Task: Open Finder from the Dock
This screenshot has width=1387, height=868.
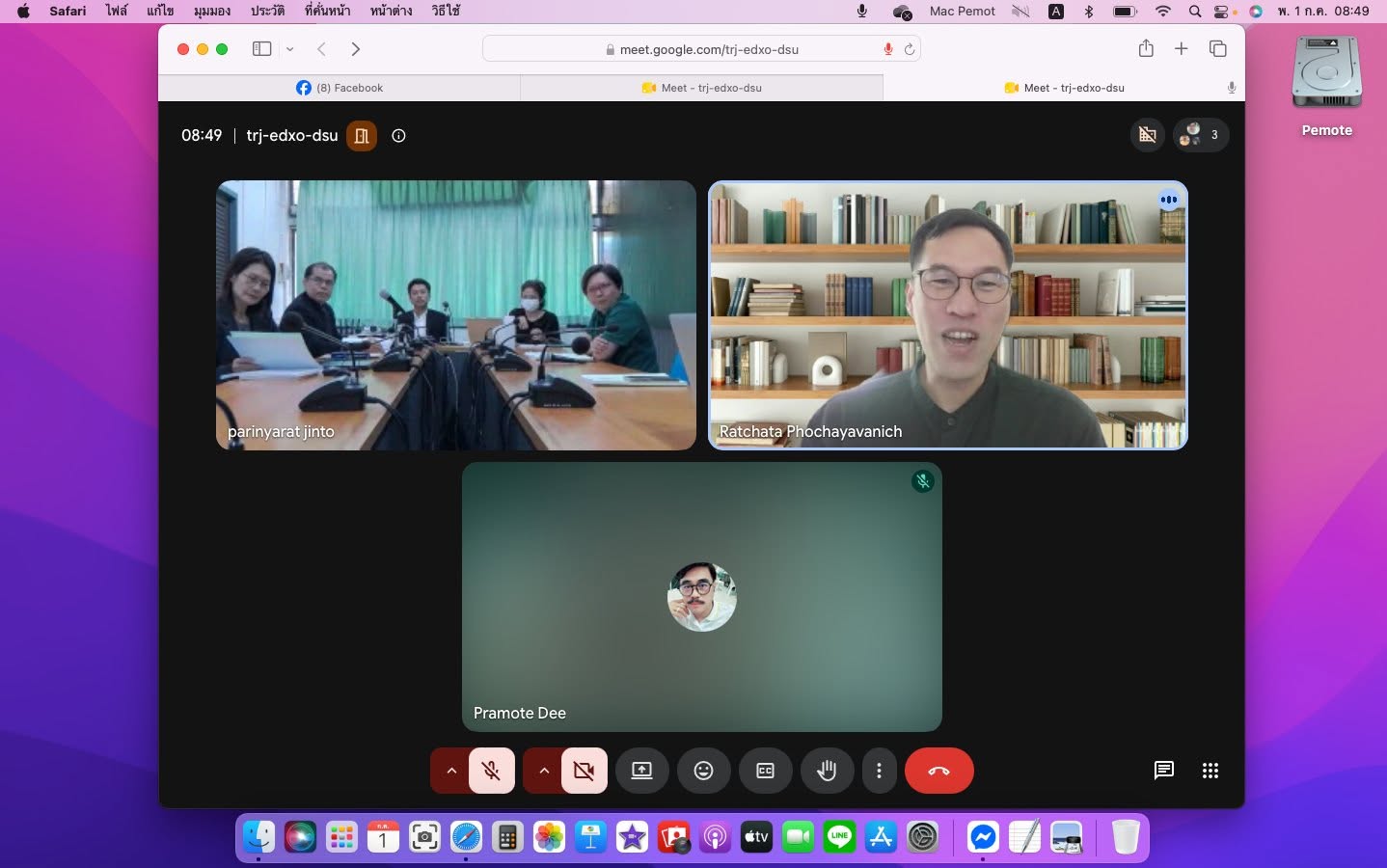Action: tap(258, 836)
